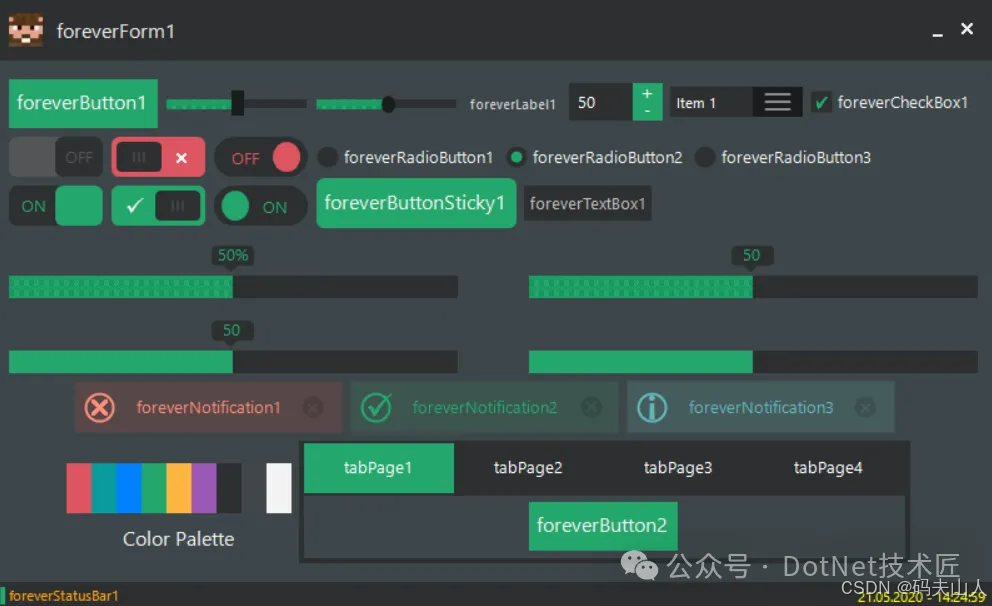
Task: Click inside foreverTextBox1 field
Action: click(x=587, y=204)
